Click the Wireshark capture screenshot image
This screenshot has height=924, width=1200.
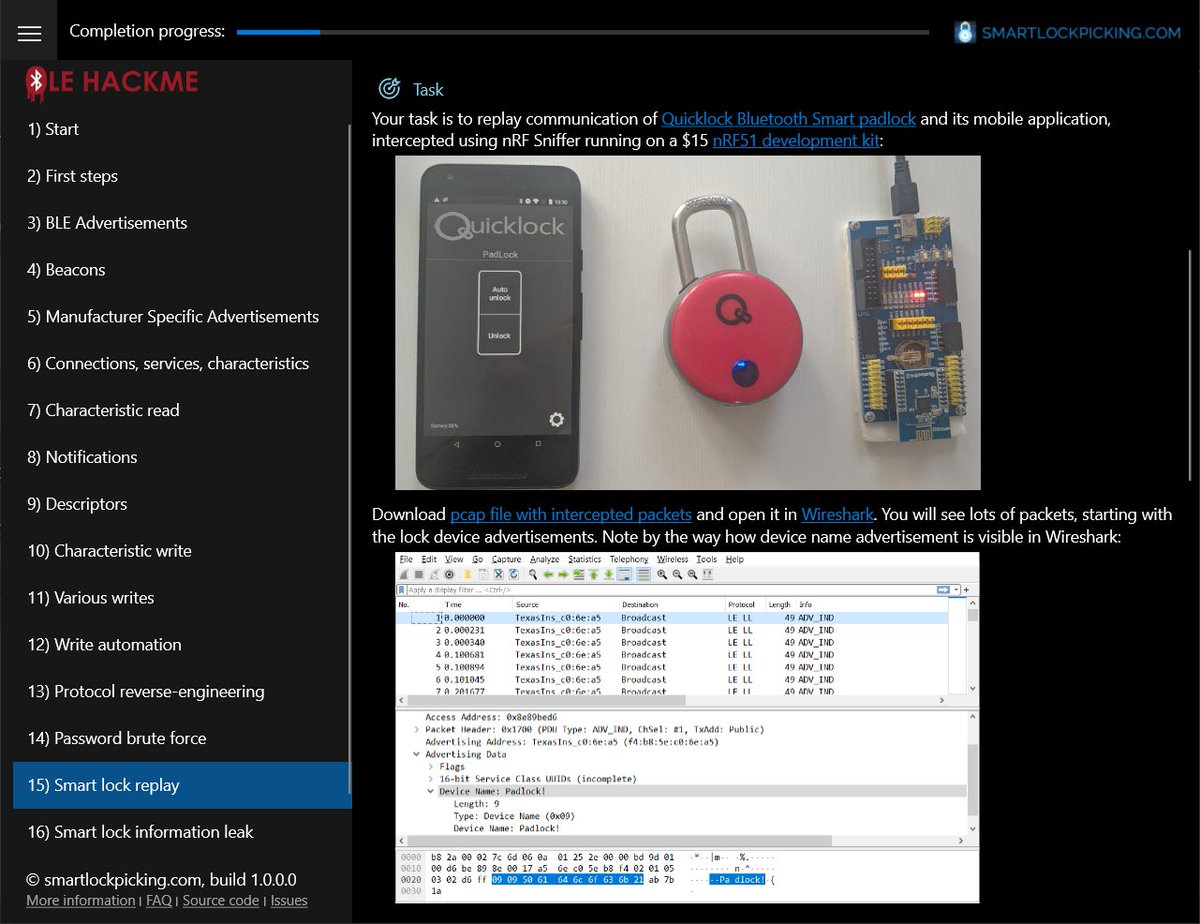point(688,728)
